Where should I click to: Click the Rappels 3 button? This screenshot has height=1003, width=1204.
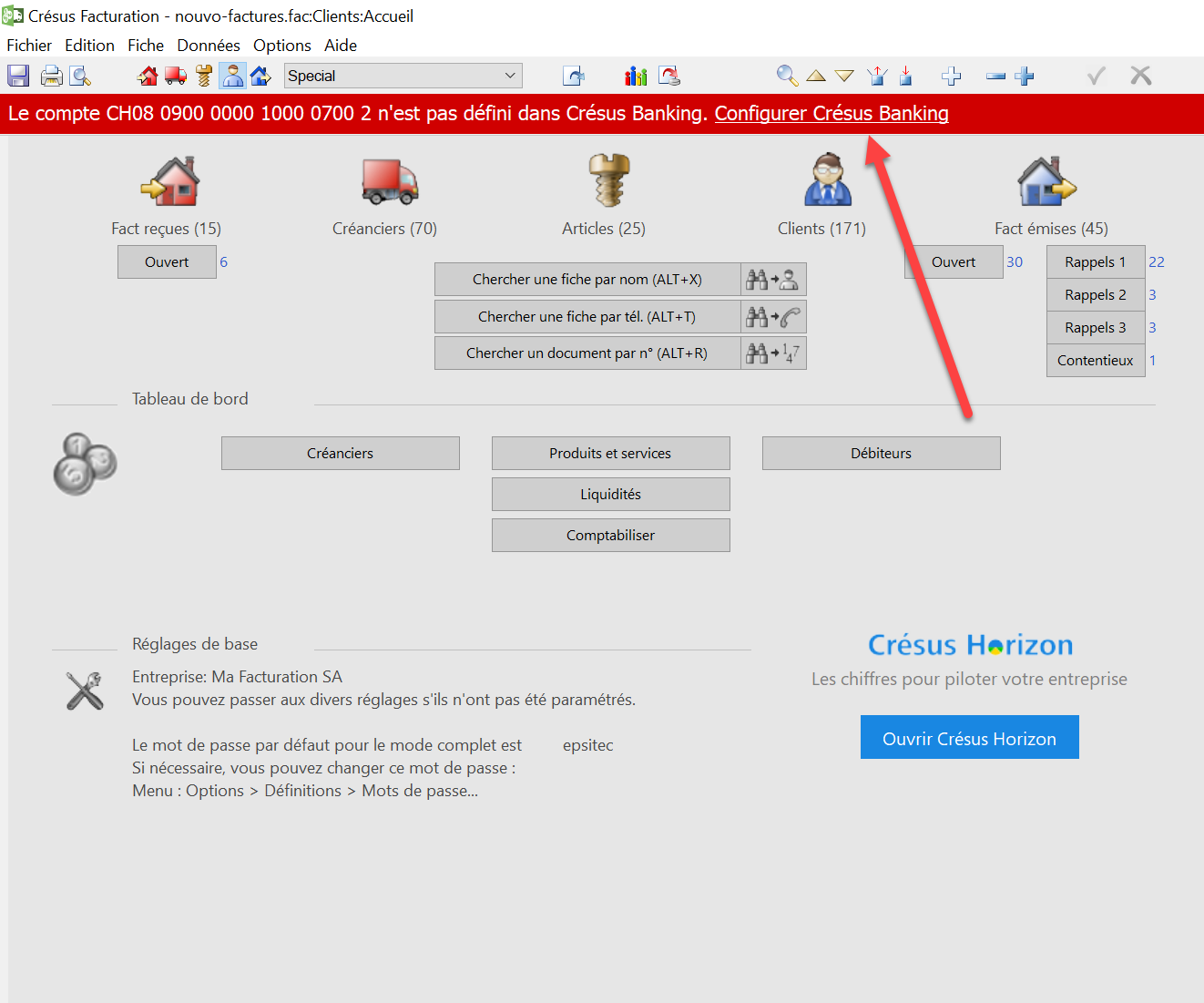(x=1096, y=328)
